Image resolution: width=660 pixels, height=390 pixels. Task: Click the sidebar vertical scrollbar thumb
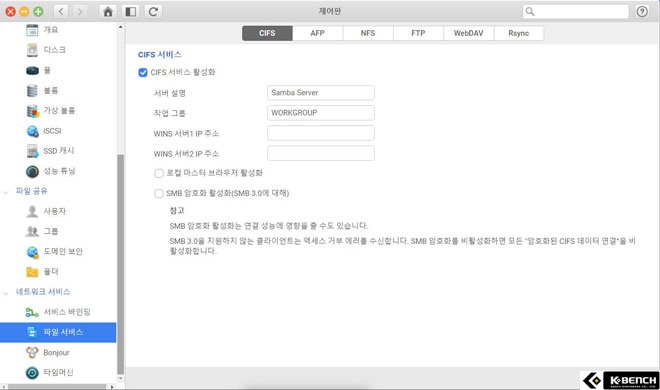click(x=120, y=264)
